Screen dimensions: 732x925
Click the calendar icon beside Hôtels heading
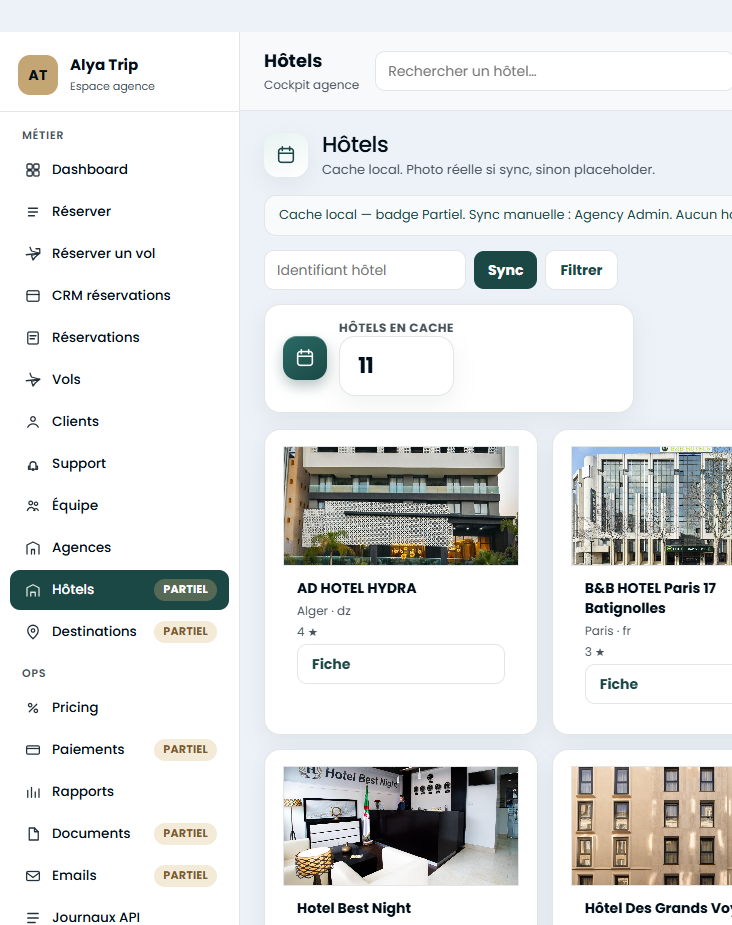tap(286, 155)
